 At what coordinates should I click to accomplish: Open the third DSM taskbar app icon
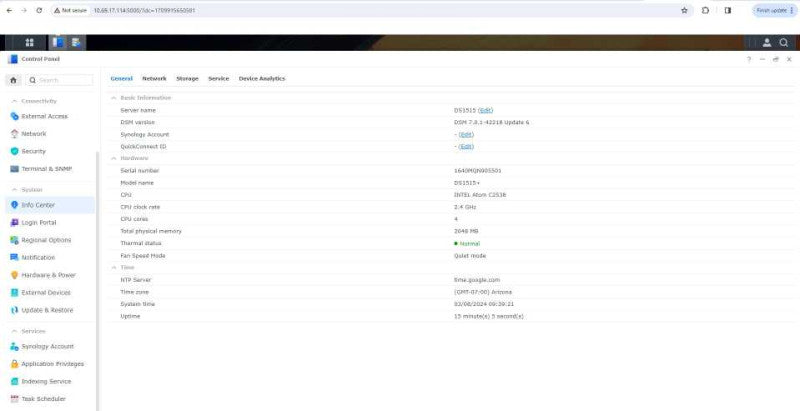[76, 43]
